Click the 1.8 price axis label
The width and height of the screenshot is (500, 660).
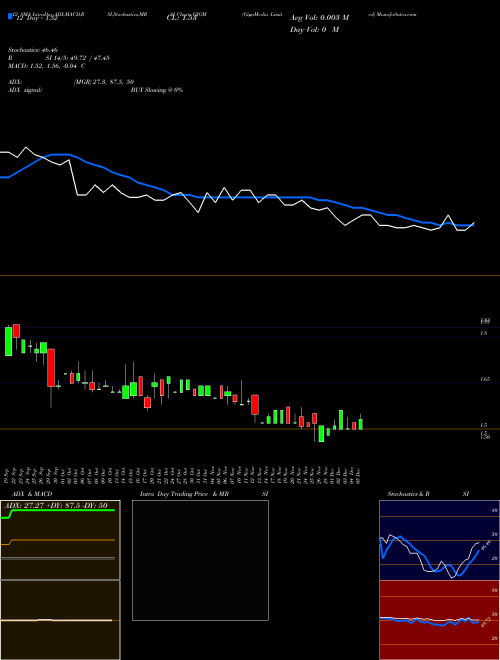(x=484, y=333)
